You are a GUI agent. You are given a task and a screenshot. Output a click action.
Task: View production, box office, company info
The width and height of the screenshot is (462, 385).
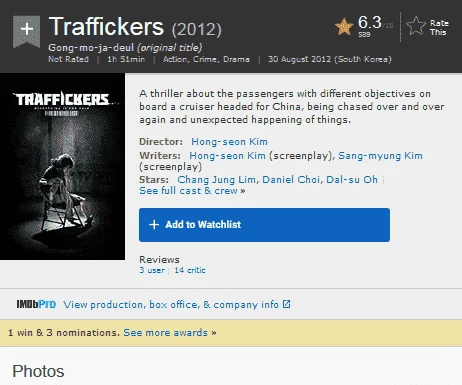[171, 305]
